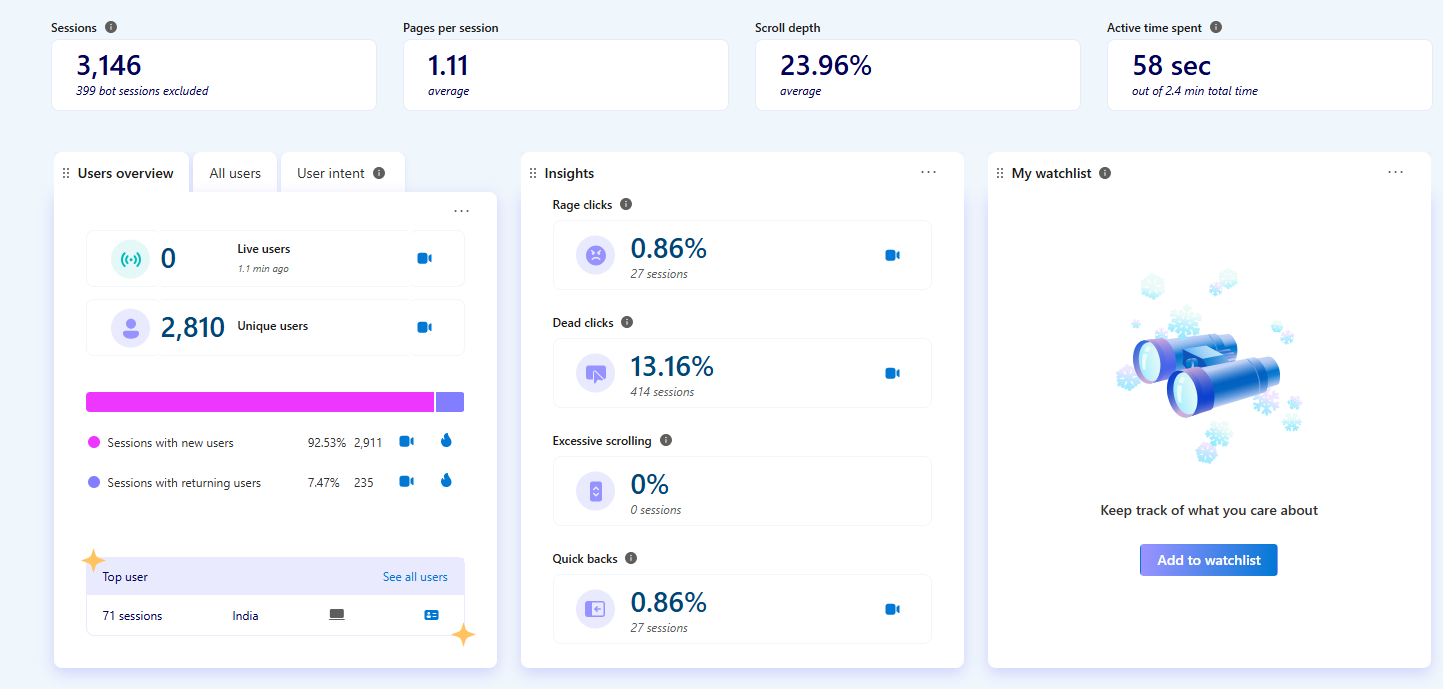Open Quick backs session recordings
The height and width of the screenshot is (689, 1443).
pyautogui.click(x=892, y=609)
